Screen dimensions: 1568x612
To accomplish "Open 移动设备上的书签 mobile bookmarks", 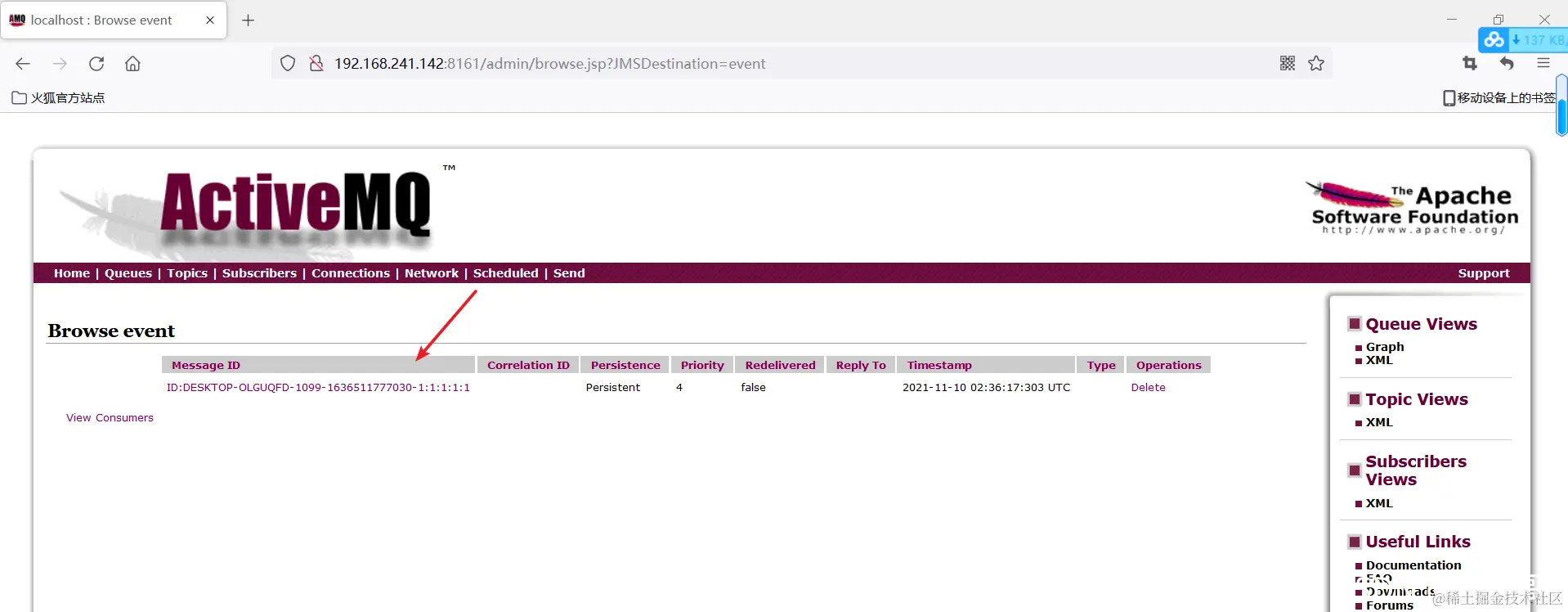I will pyautogui.click(x=1499, y=98).
